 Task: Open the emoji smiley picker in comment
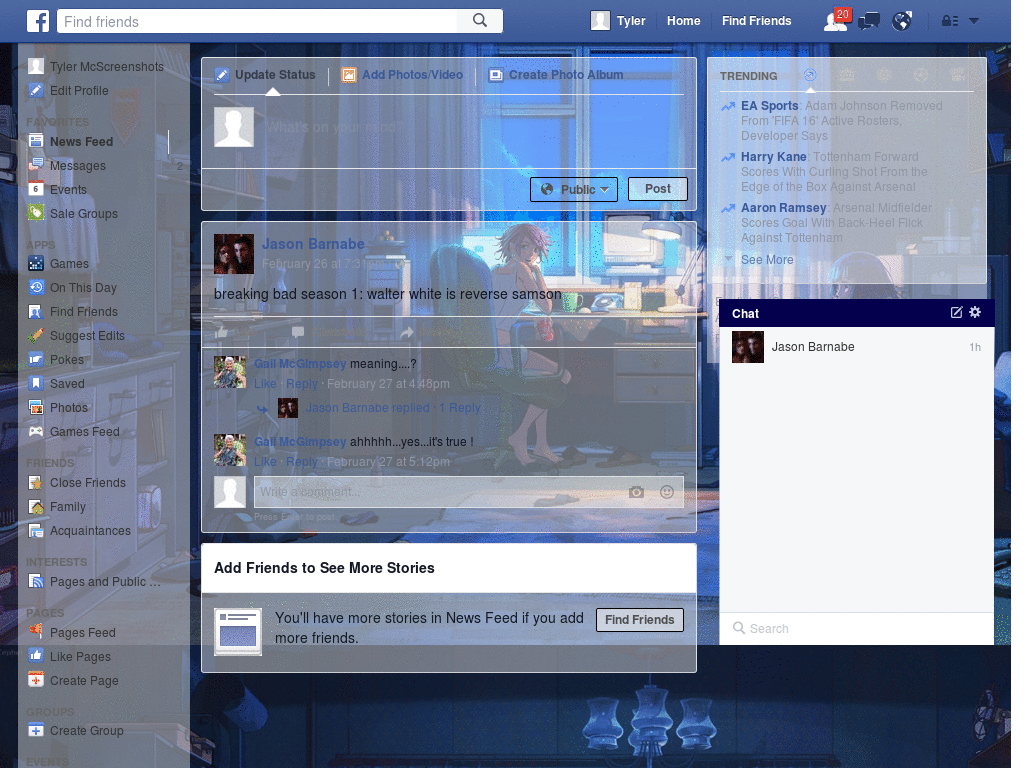pos(667,492)
